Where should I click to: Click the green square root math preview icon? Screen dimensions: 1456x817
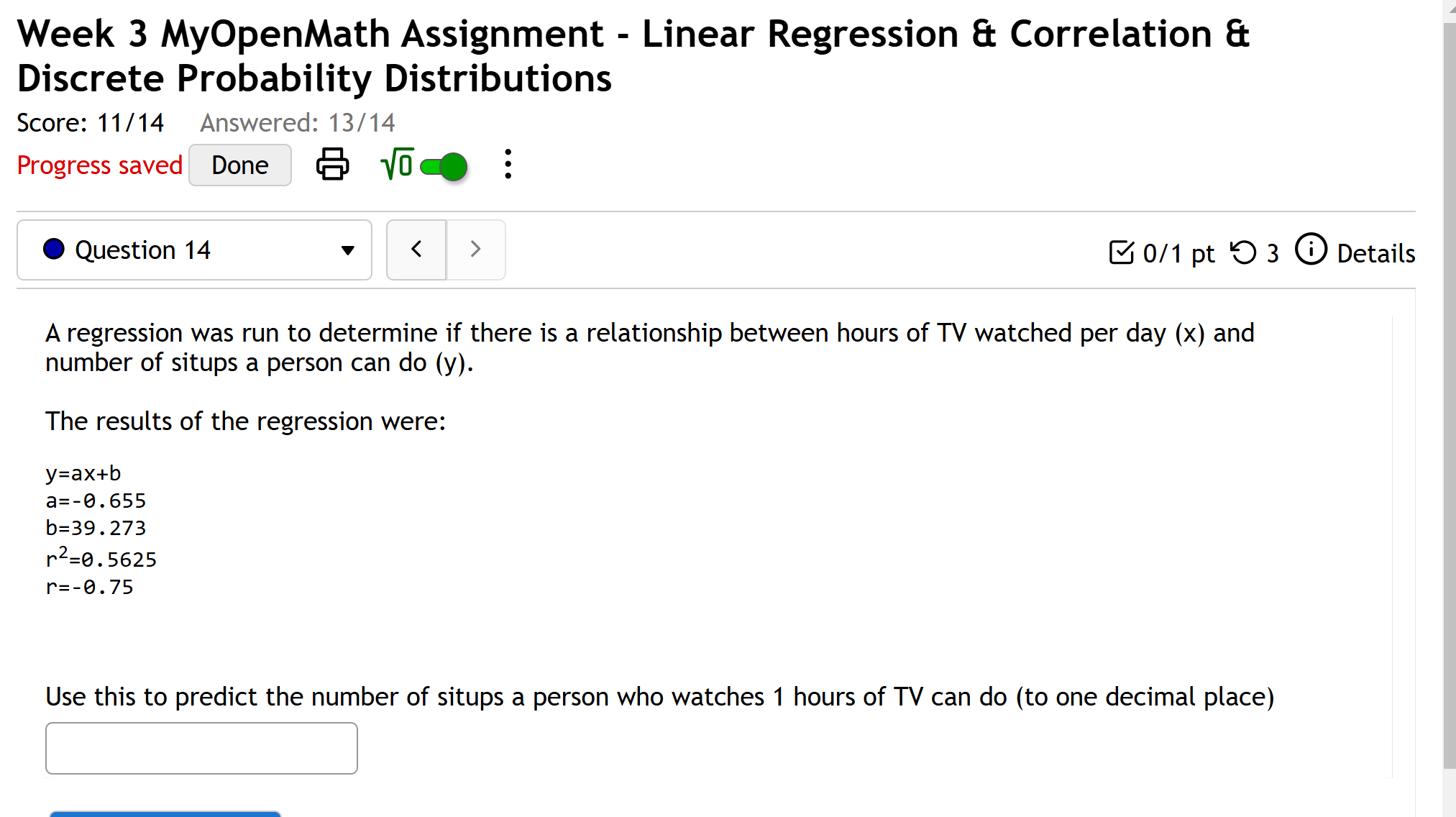tap(396, 165)
